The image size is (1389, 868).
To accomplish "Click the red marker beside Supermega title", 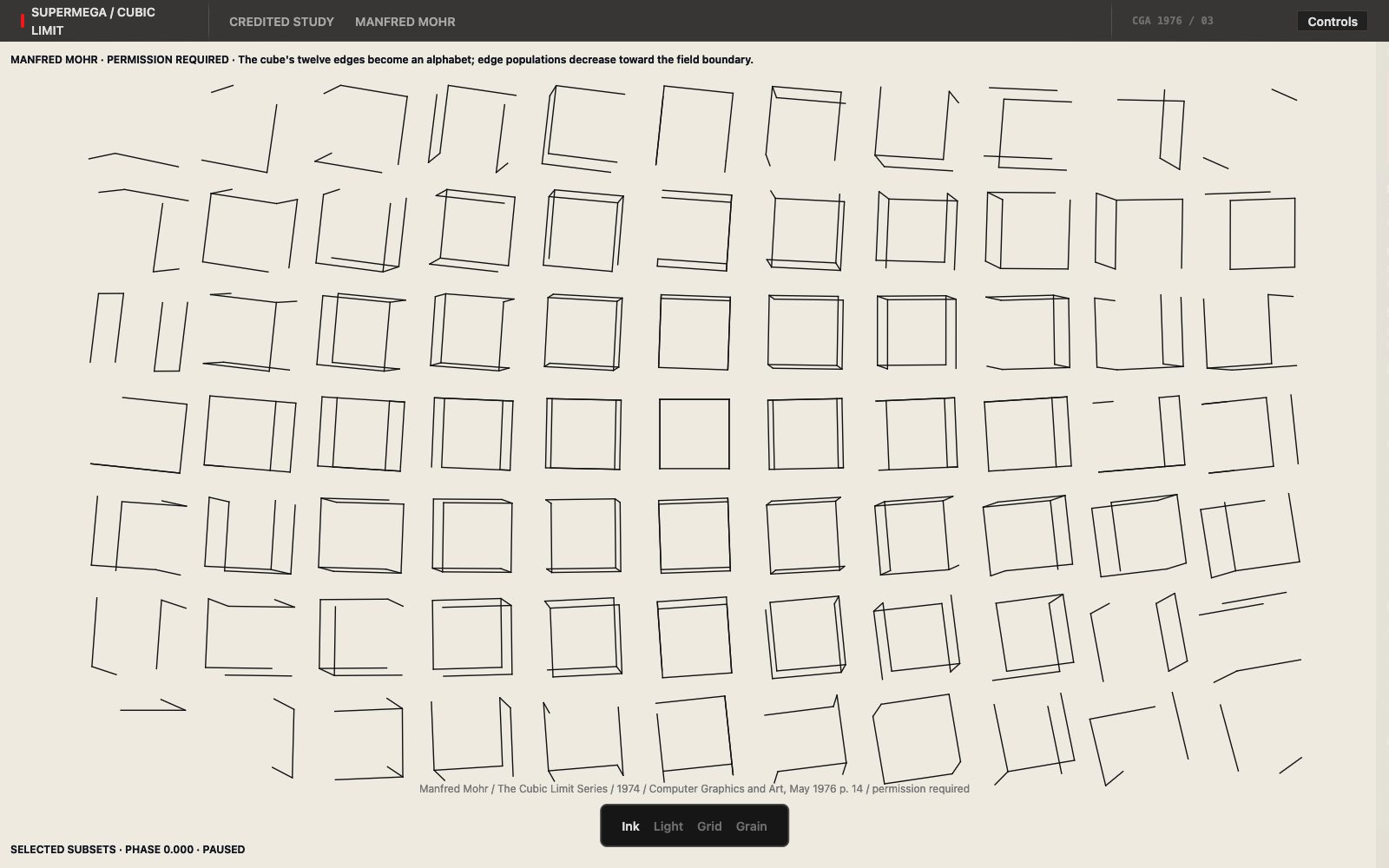I will (x=23, y=22).
